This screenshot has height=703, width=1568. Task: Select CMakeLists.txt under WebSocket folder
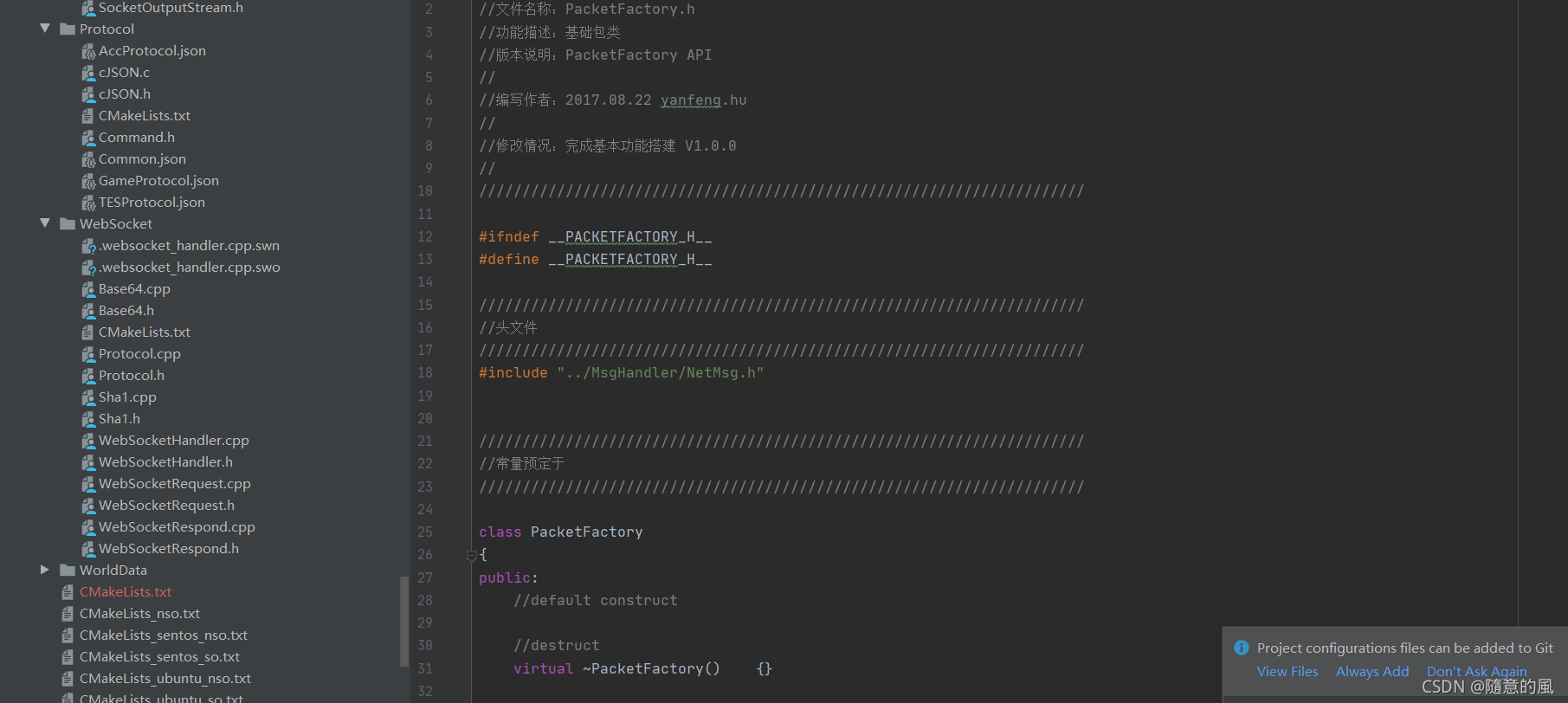tap(145, 332)
